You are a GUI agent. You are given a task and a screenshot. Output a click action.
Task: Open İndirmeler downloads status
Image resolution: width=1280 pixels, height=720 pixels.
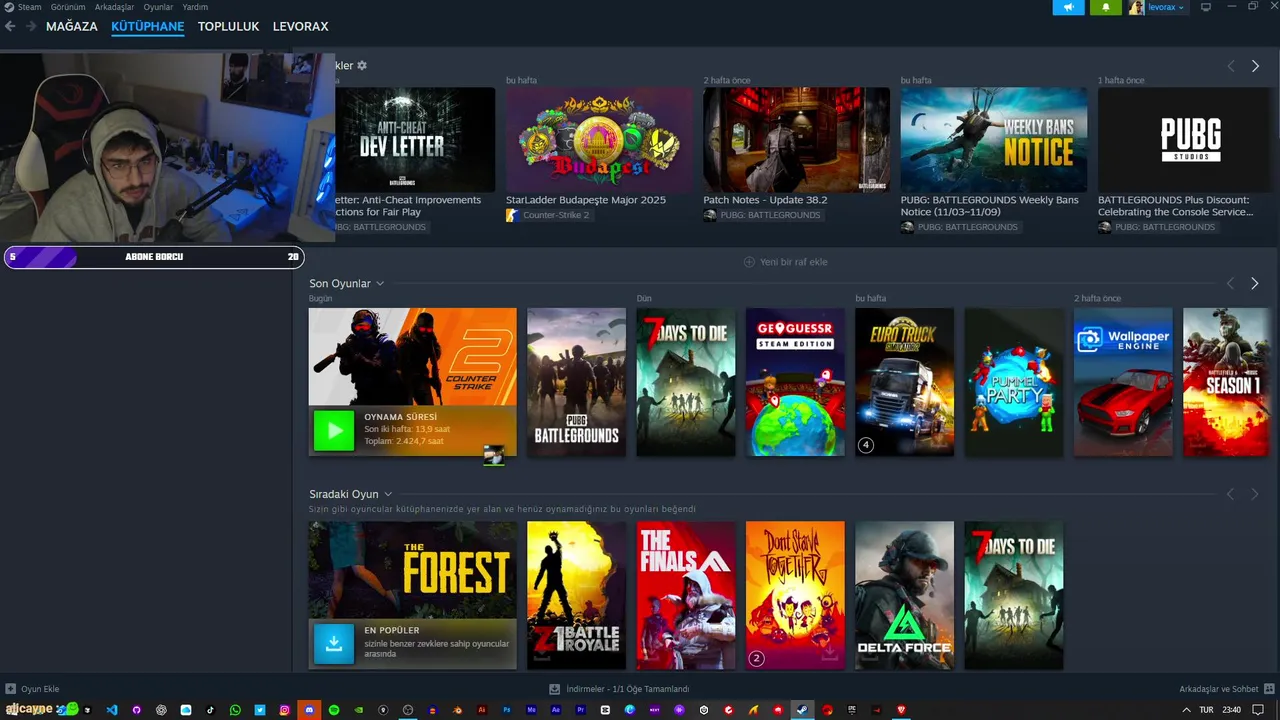coord(620,689)
